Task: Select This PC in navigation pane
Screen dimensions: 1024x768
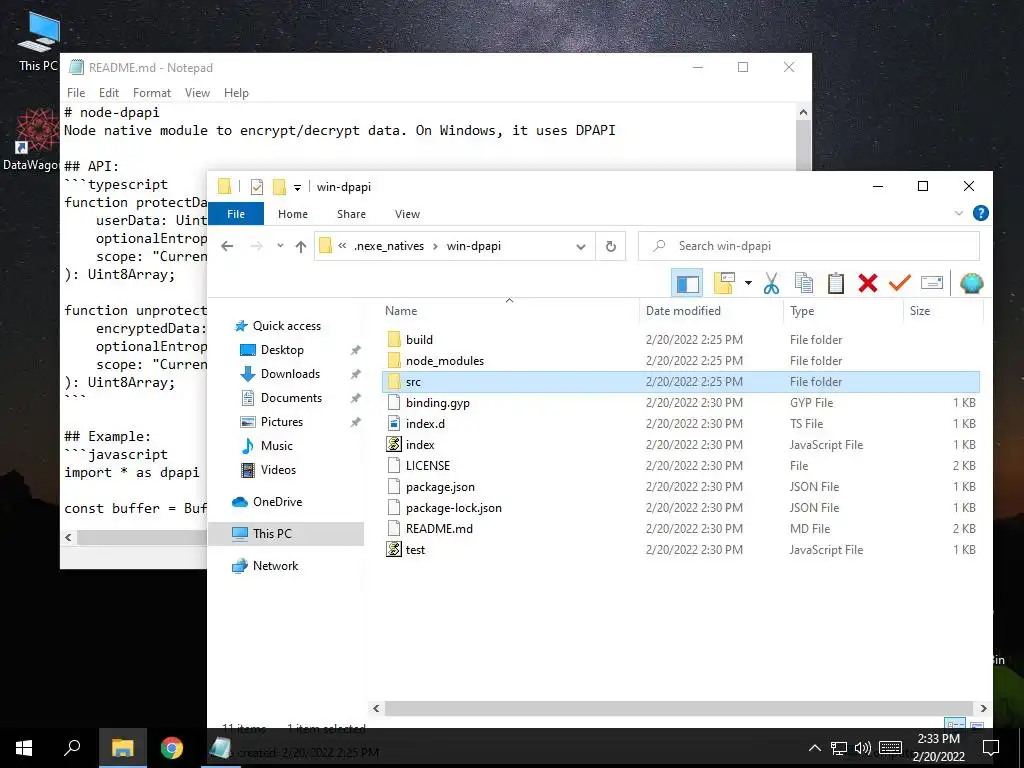Action: (286, 534)
